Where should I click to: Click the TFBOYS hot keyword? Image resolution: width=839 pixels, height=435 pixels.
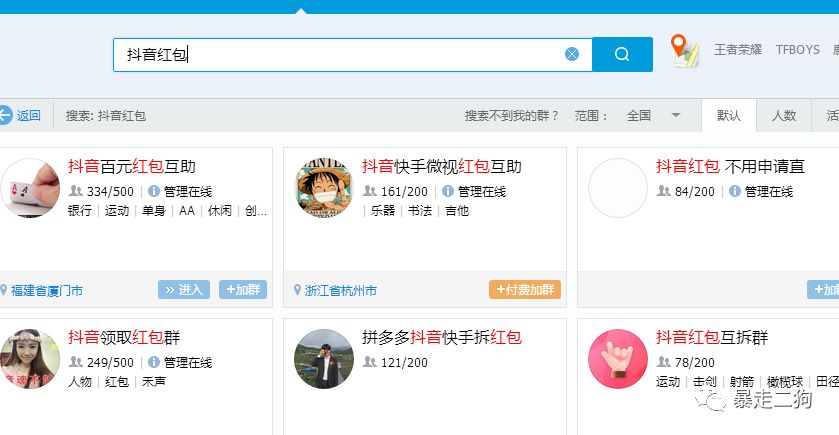point(798,50)
